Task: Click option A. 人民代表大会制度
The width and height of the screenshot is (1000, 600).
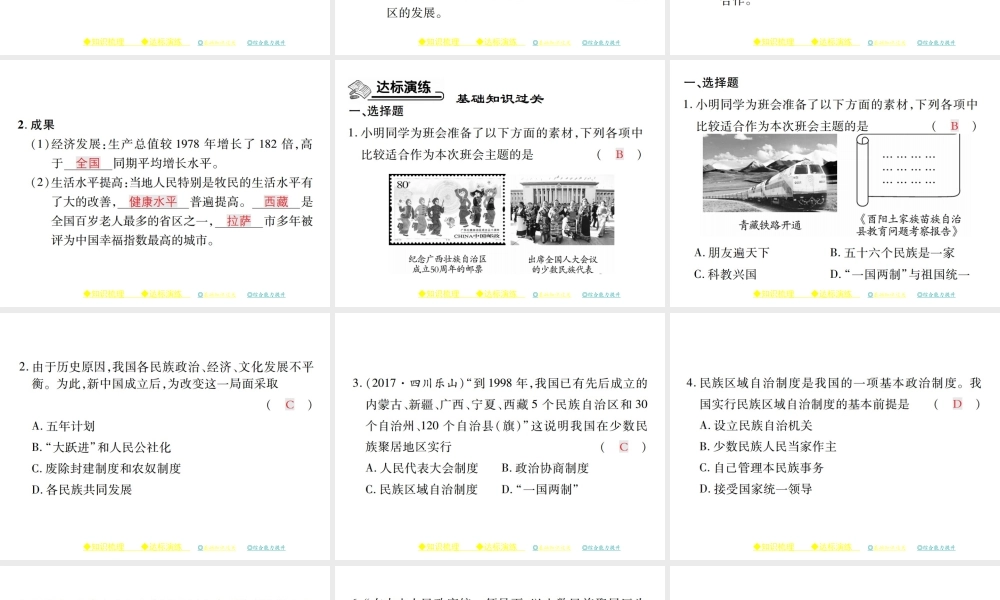Action: point(422,469)
